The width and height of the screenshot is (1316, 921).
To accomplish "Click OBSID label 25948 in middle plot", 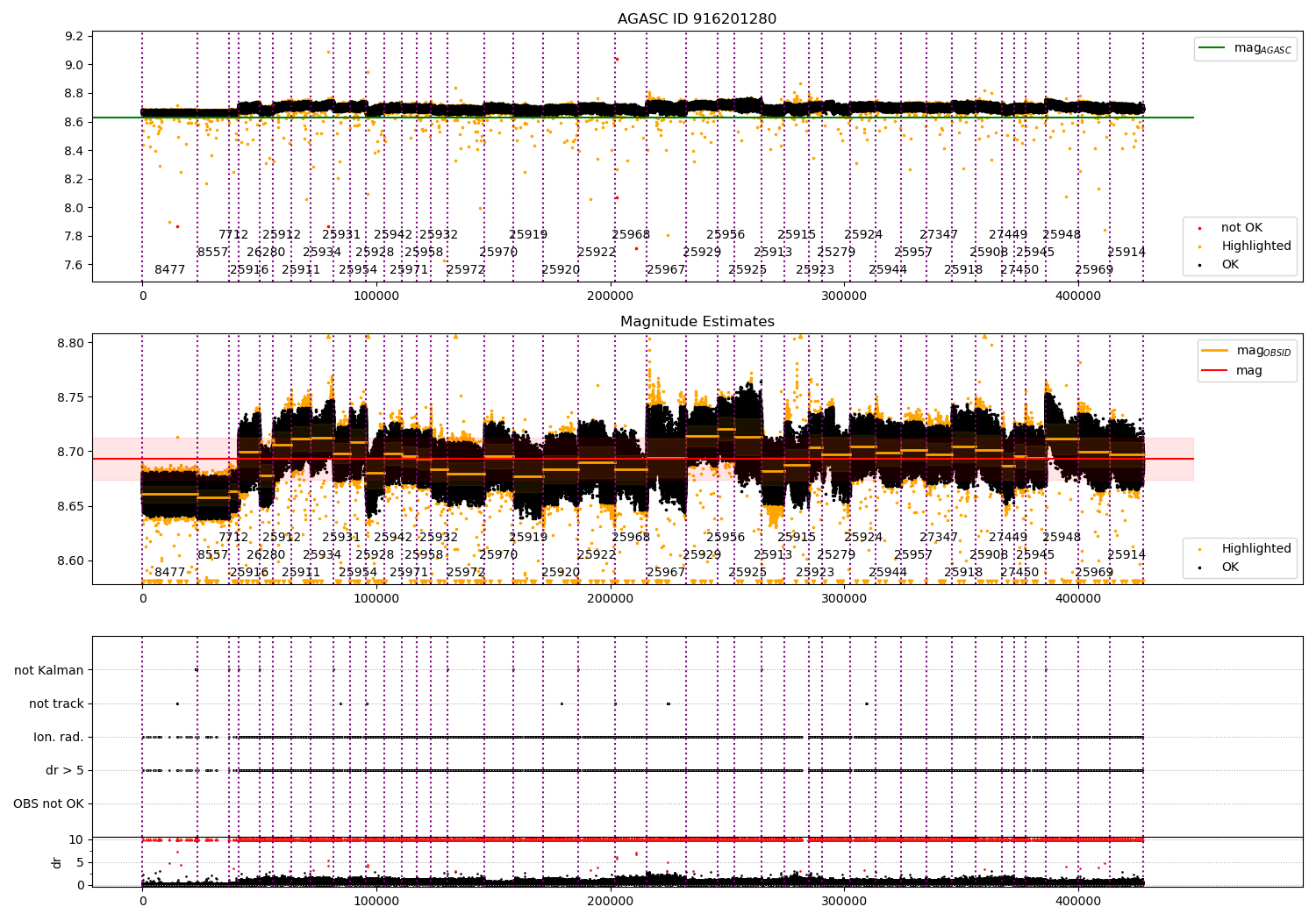I will pyautogui.click(x=1062, y=538).
